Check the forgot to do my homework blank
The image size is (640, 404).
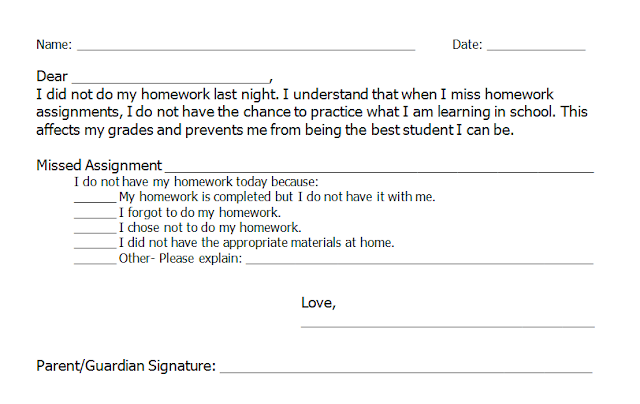coord(95,215)
